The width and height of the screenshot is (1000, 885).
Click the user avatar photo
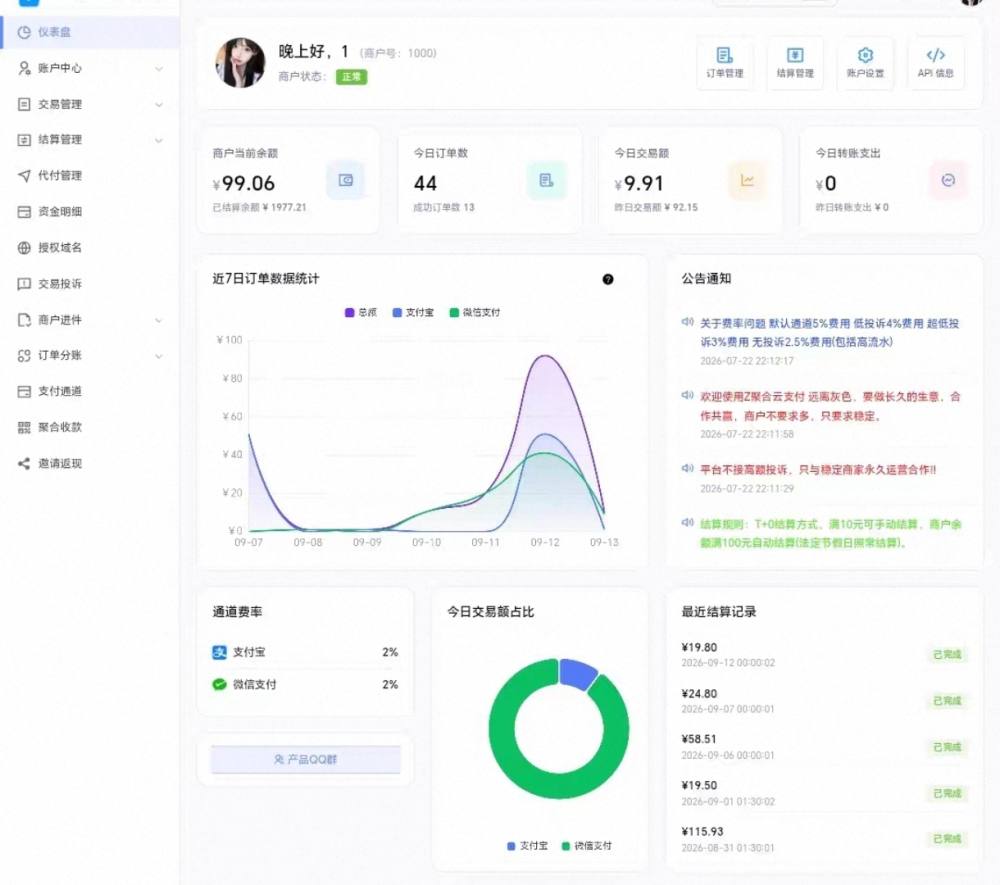click(240, 62)
